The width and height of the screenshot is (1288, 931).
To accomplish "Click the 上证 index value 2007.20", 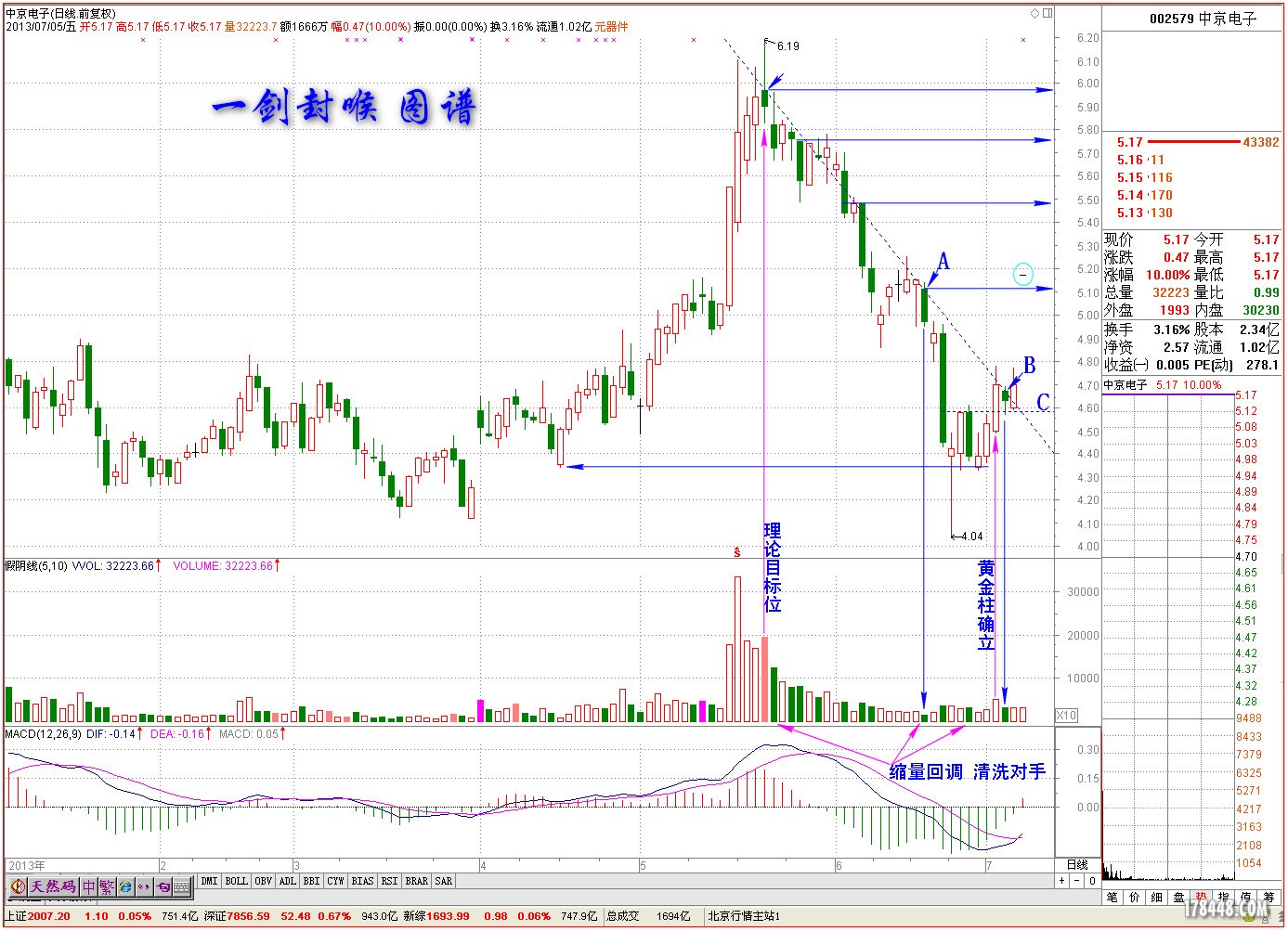I will 48,916.
